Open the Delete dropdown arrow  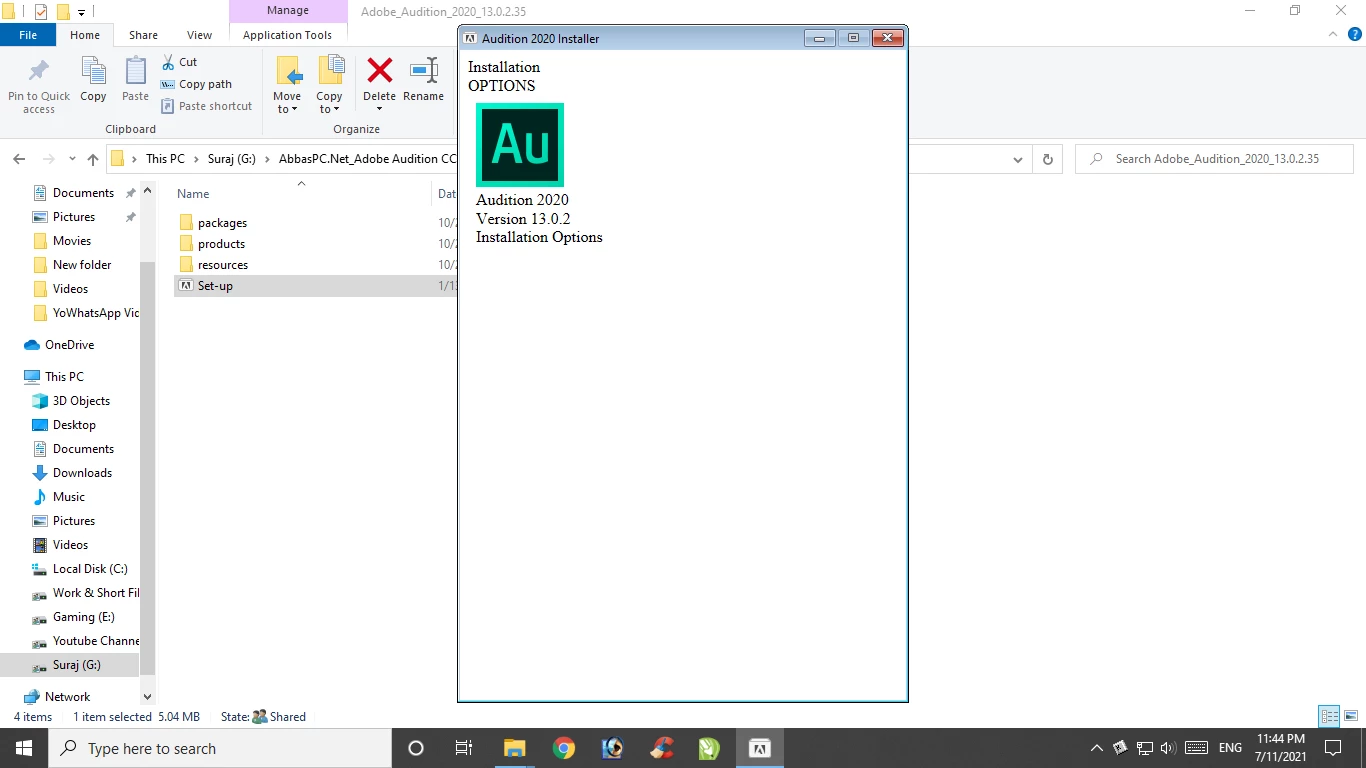pos(379,109)
